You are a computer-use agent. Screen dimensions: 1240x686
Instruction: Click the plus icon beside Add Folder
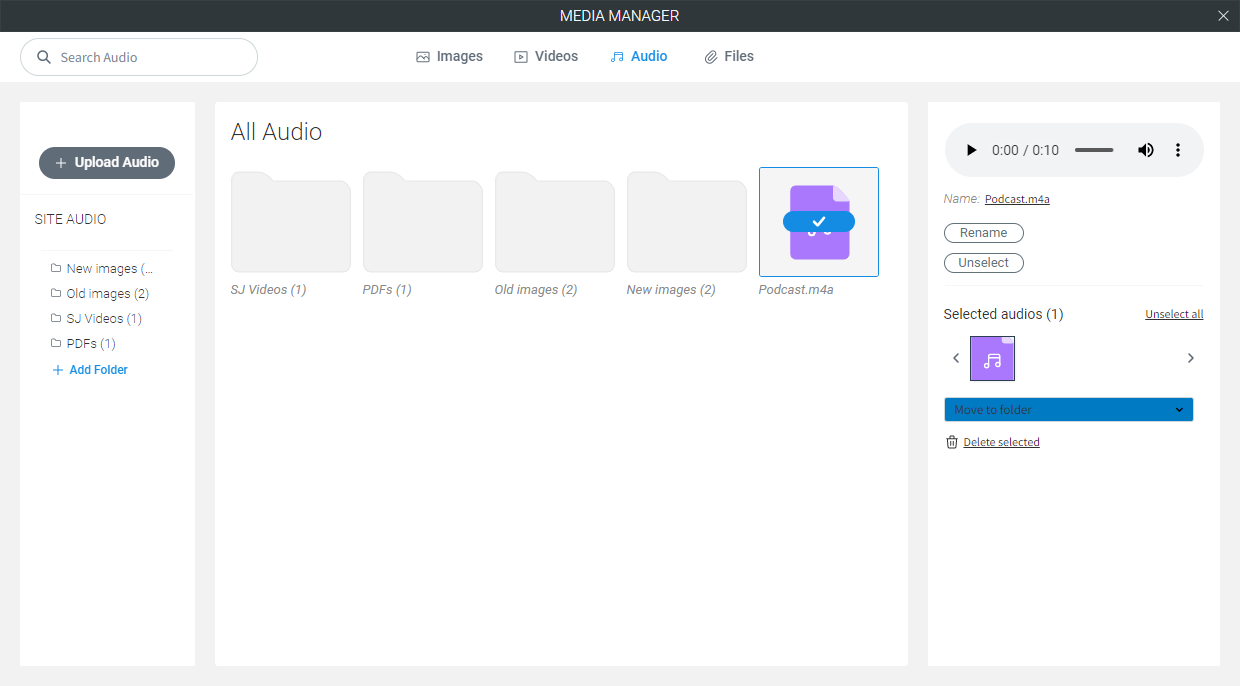point(57,370)
